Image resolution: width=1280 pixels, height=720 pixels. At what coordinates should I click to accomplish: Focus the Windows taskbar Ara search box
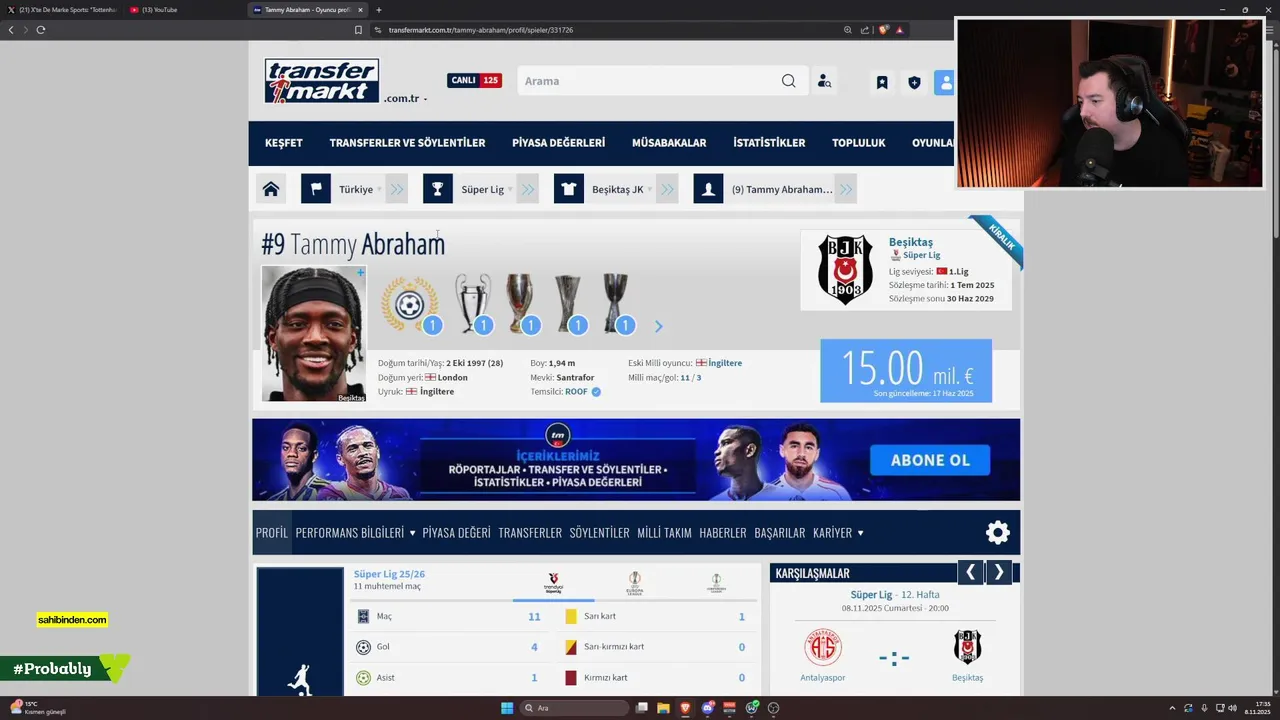tap(575, 708)
